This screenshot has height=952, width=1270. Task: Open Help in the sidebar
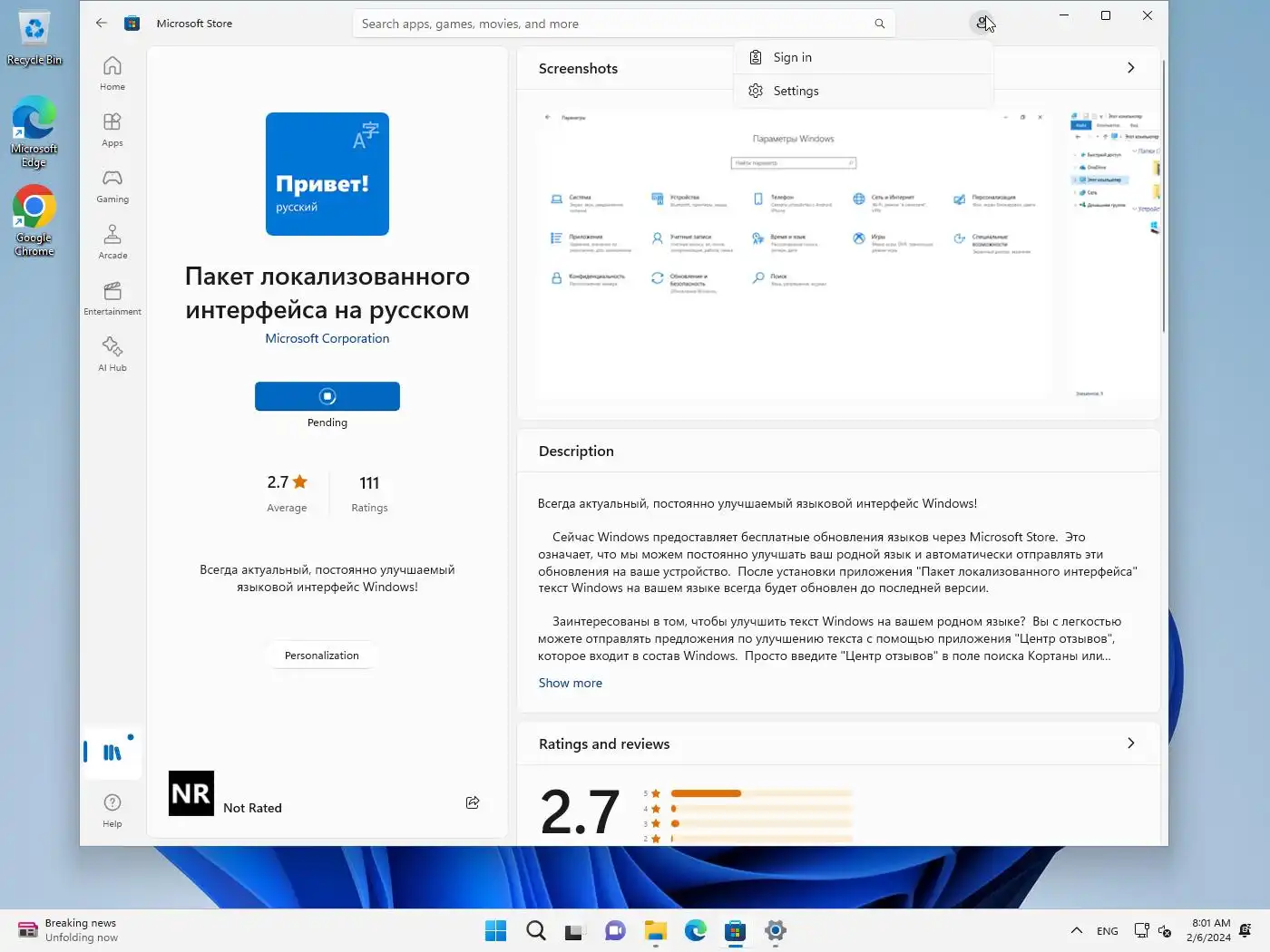(x=112, y=810)
